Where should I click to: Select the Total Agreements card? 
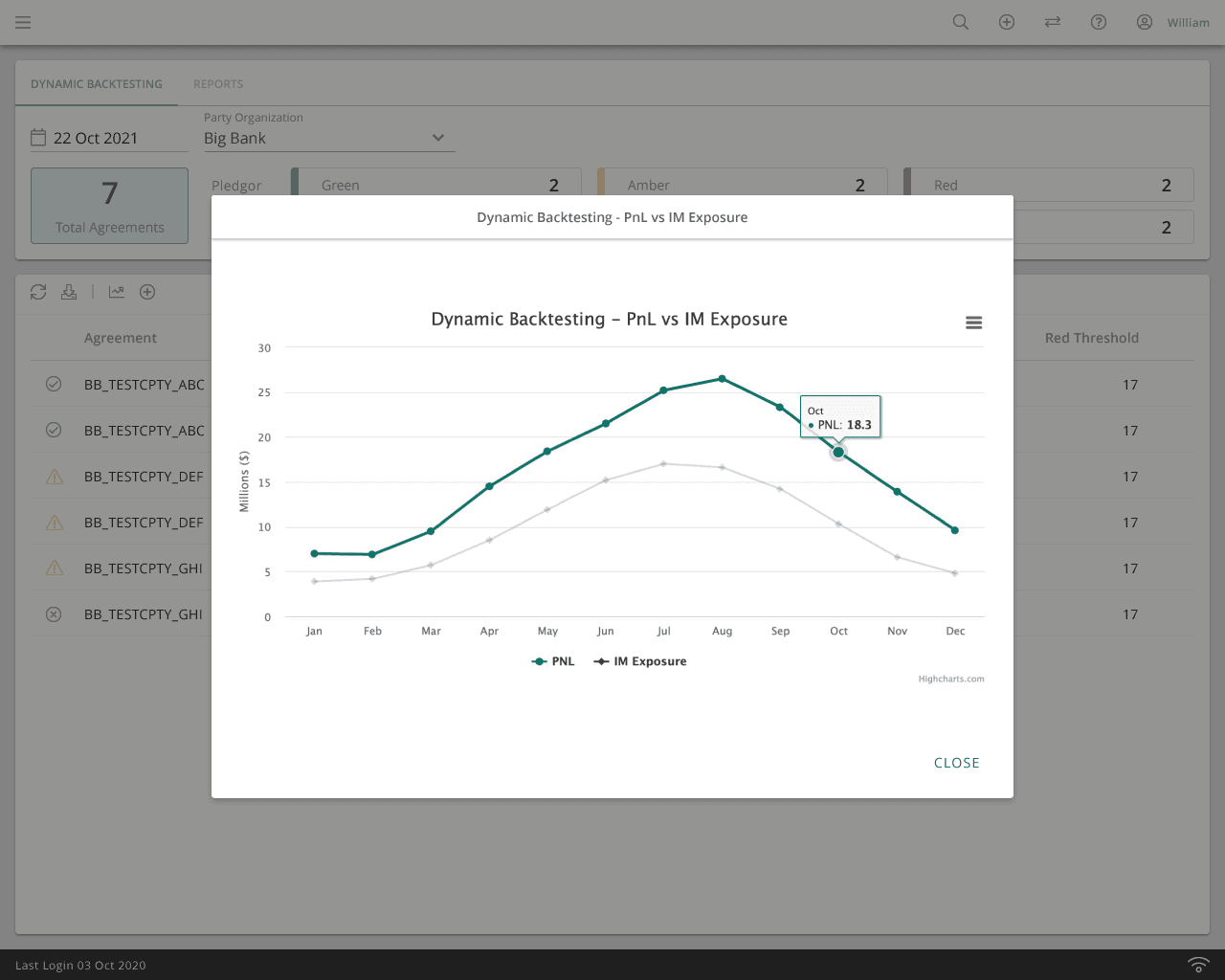109,206
